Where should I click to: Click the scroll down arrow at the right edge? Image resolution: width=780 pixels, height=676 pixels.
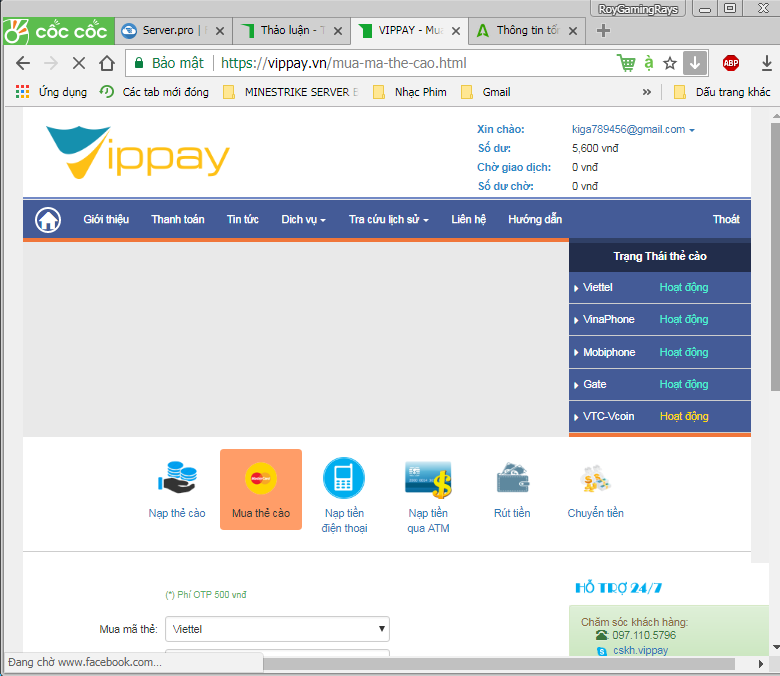[776, 648]
